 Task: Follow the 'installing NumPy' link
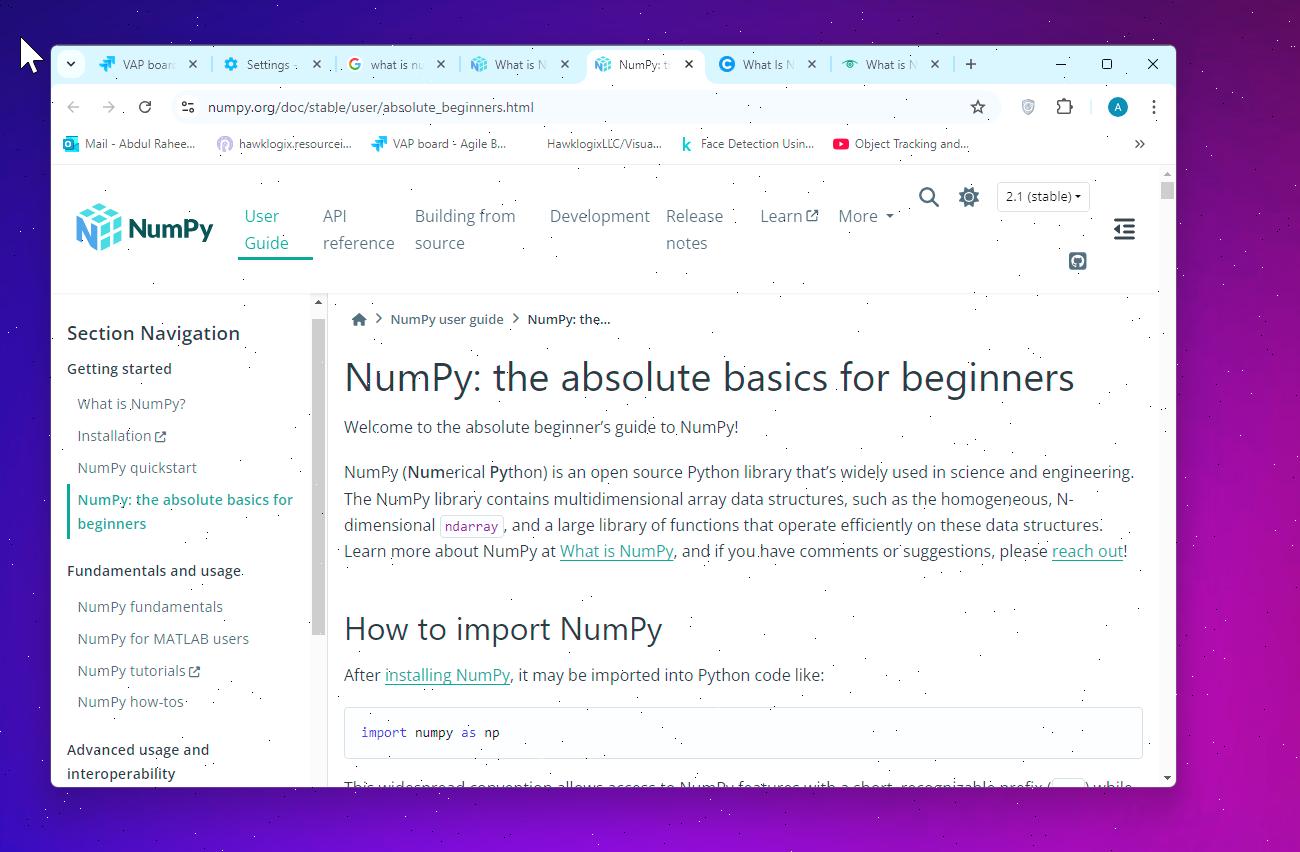(447, 675)
